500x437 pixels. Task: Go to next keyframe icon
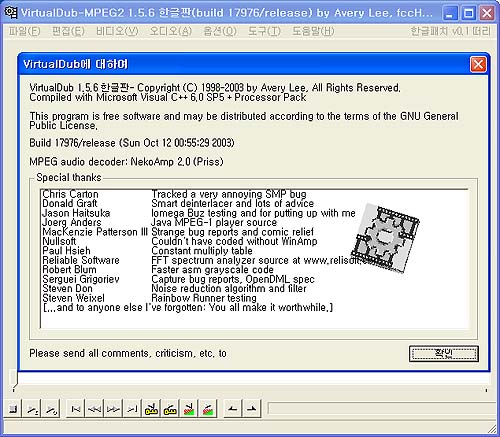tap(170, 409)
